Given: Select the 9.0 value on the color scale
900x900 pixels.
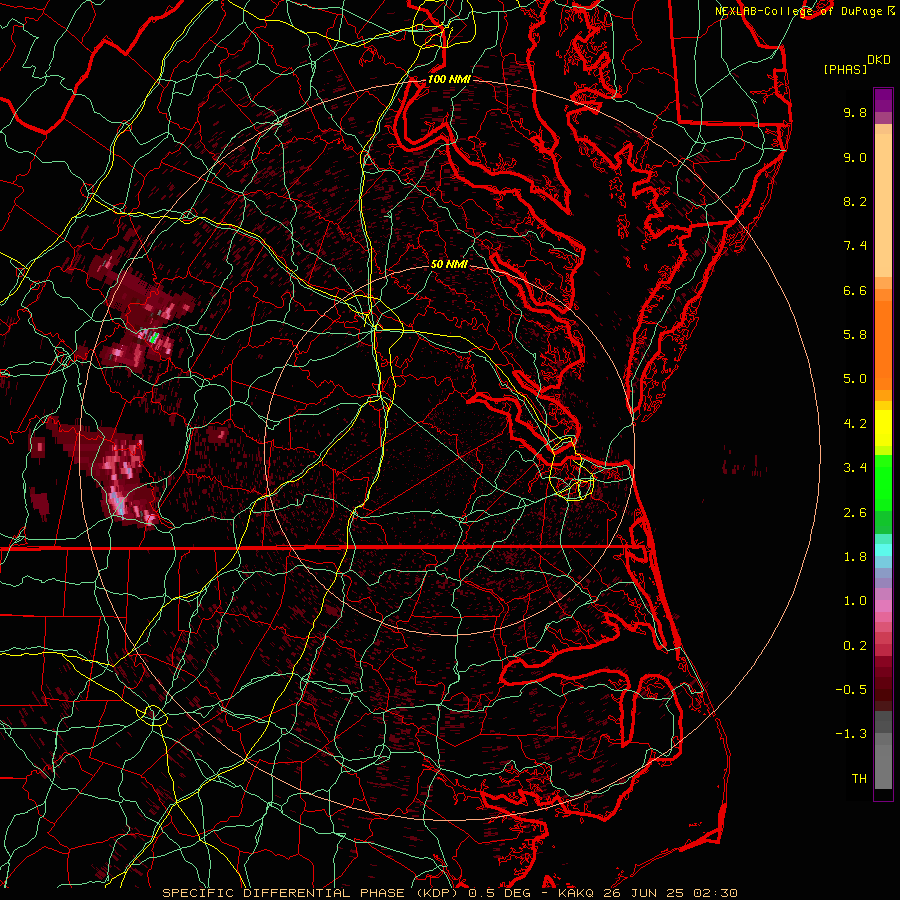Looking at the screenshot, I should pos(855,157).
